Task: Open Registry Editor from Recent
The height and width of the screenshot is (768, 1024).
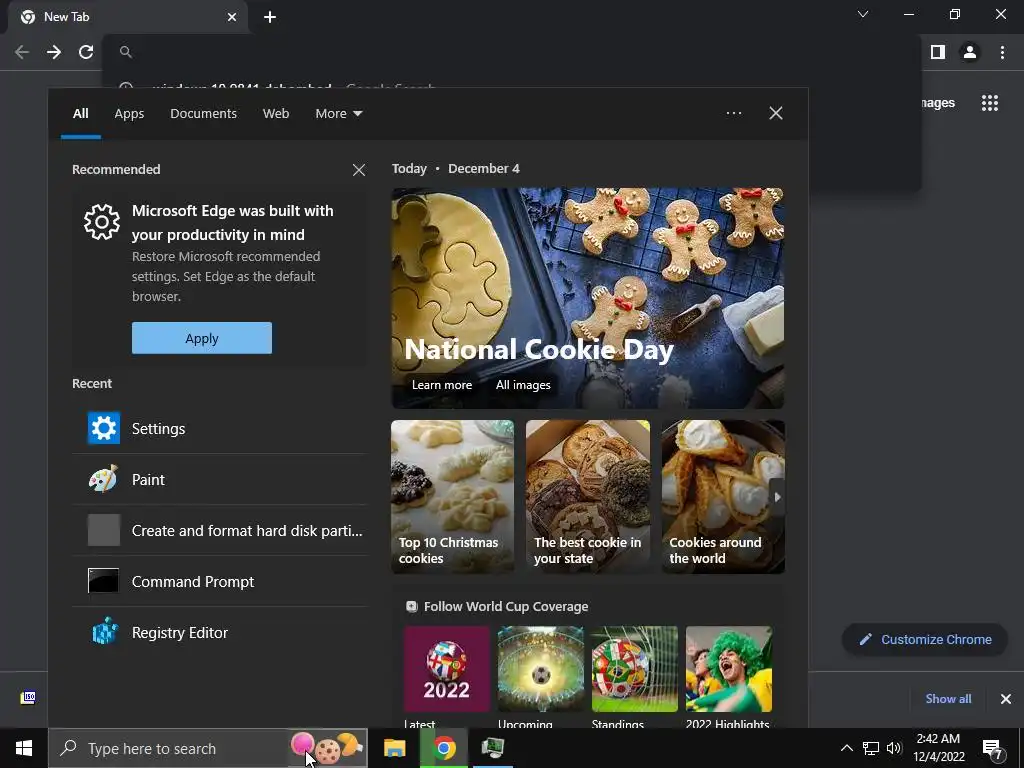Action: click(219, 632)
